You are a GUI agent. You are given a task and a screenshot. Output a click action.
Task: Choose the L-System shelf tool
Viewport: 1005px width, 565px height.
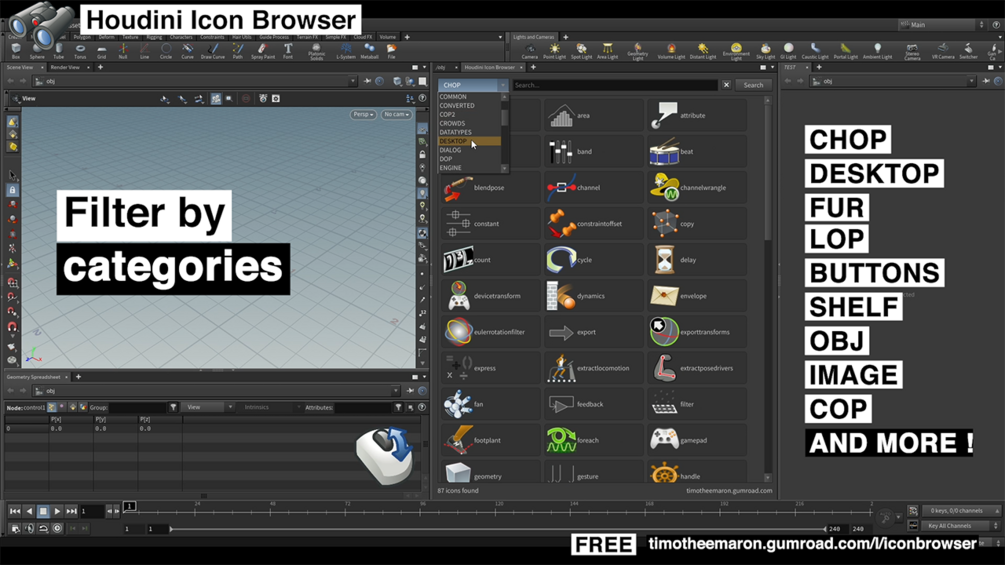(345, 51)
